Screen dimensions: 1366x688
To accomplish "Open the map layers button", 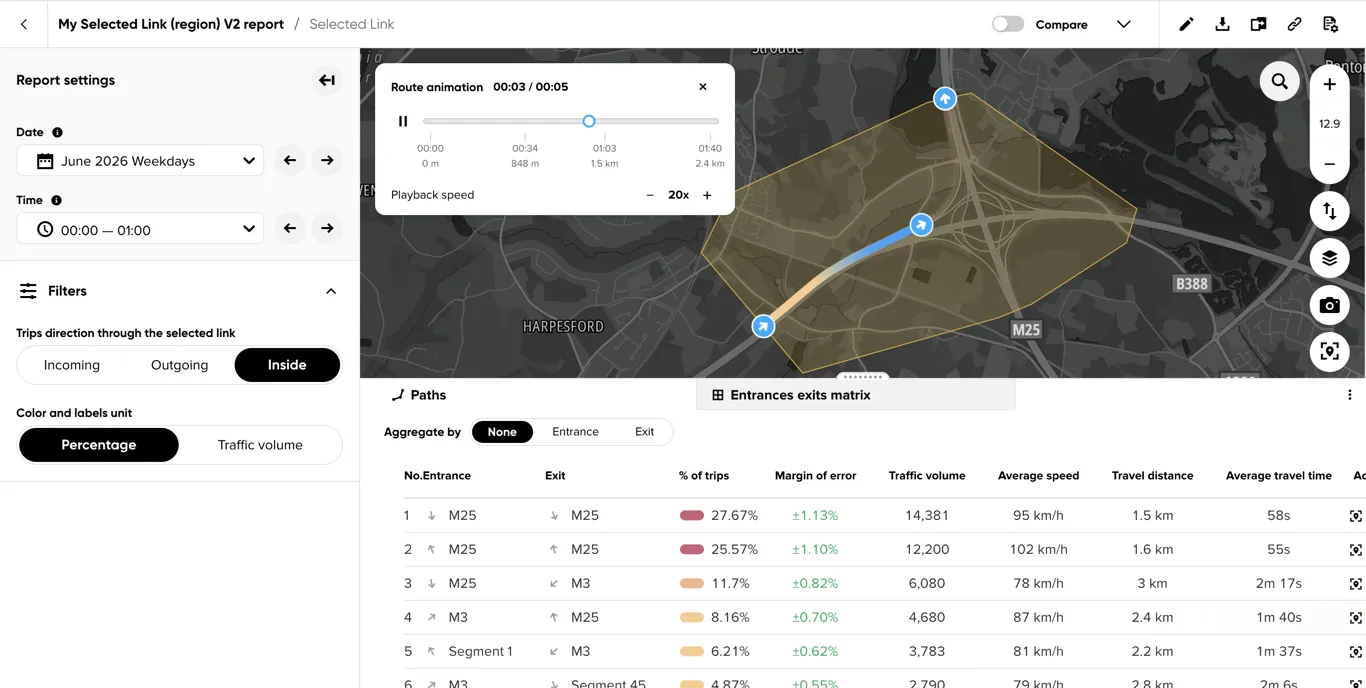I will (x=1329, y=258).
